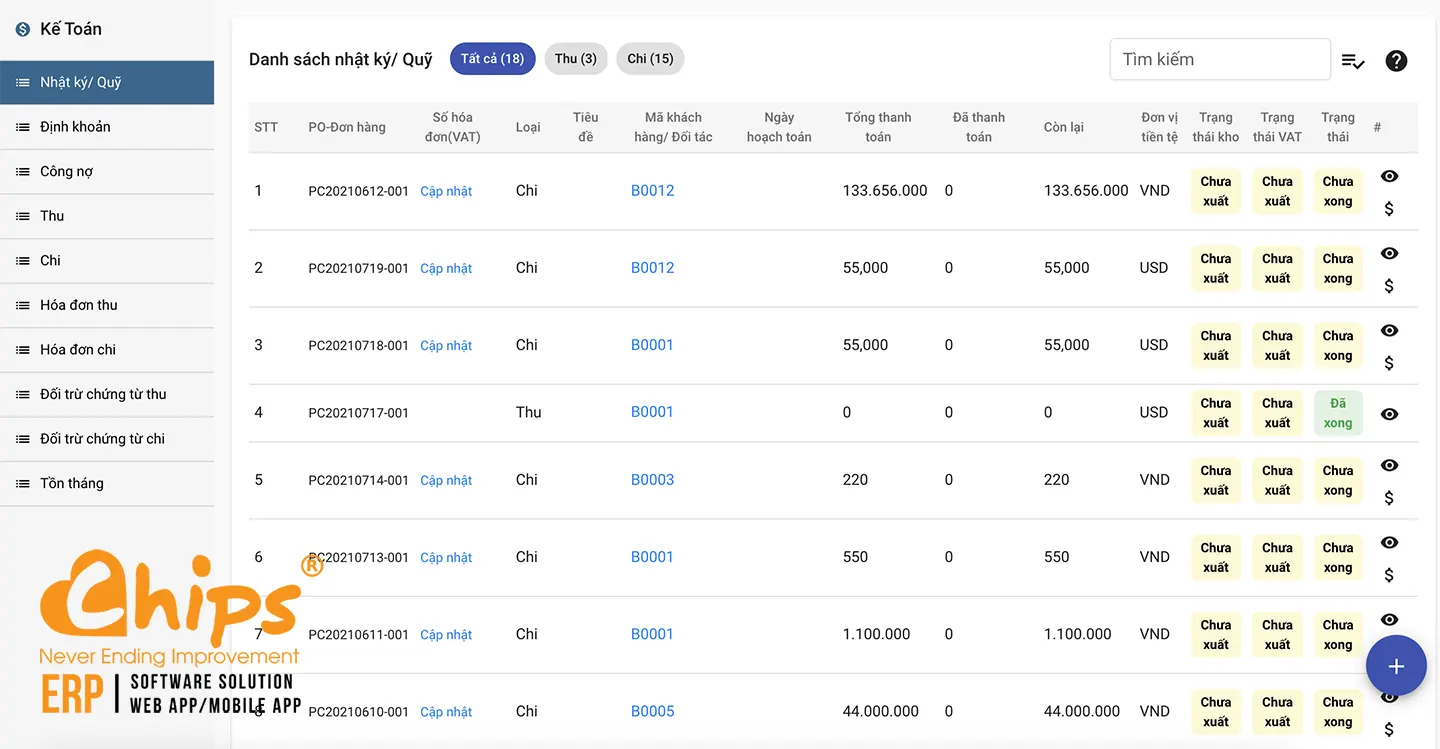The width and height of the screenshot is (1440, 749).
Task: Click the dollar icon for PC20210713-001
Action: coord(1389,575)
